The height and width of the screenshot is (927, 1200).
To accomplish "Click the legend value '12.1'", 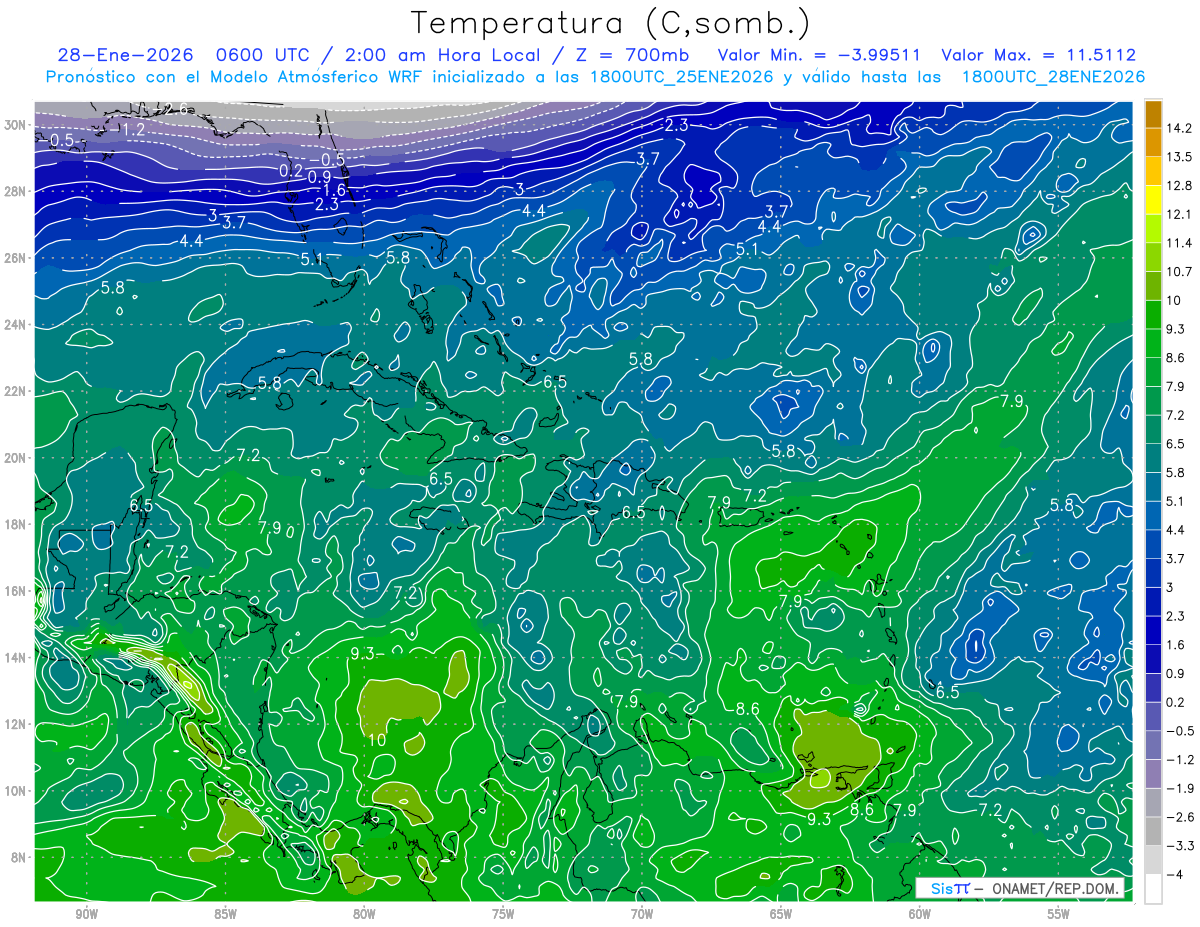I will point(1179,214).
